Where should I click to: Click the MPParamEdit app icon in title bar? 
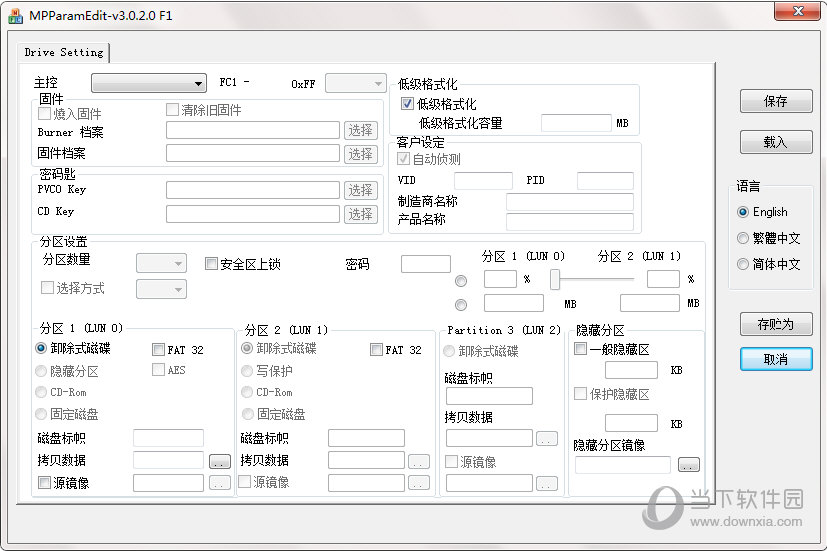pyautogui.click(x=15, y=16)
